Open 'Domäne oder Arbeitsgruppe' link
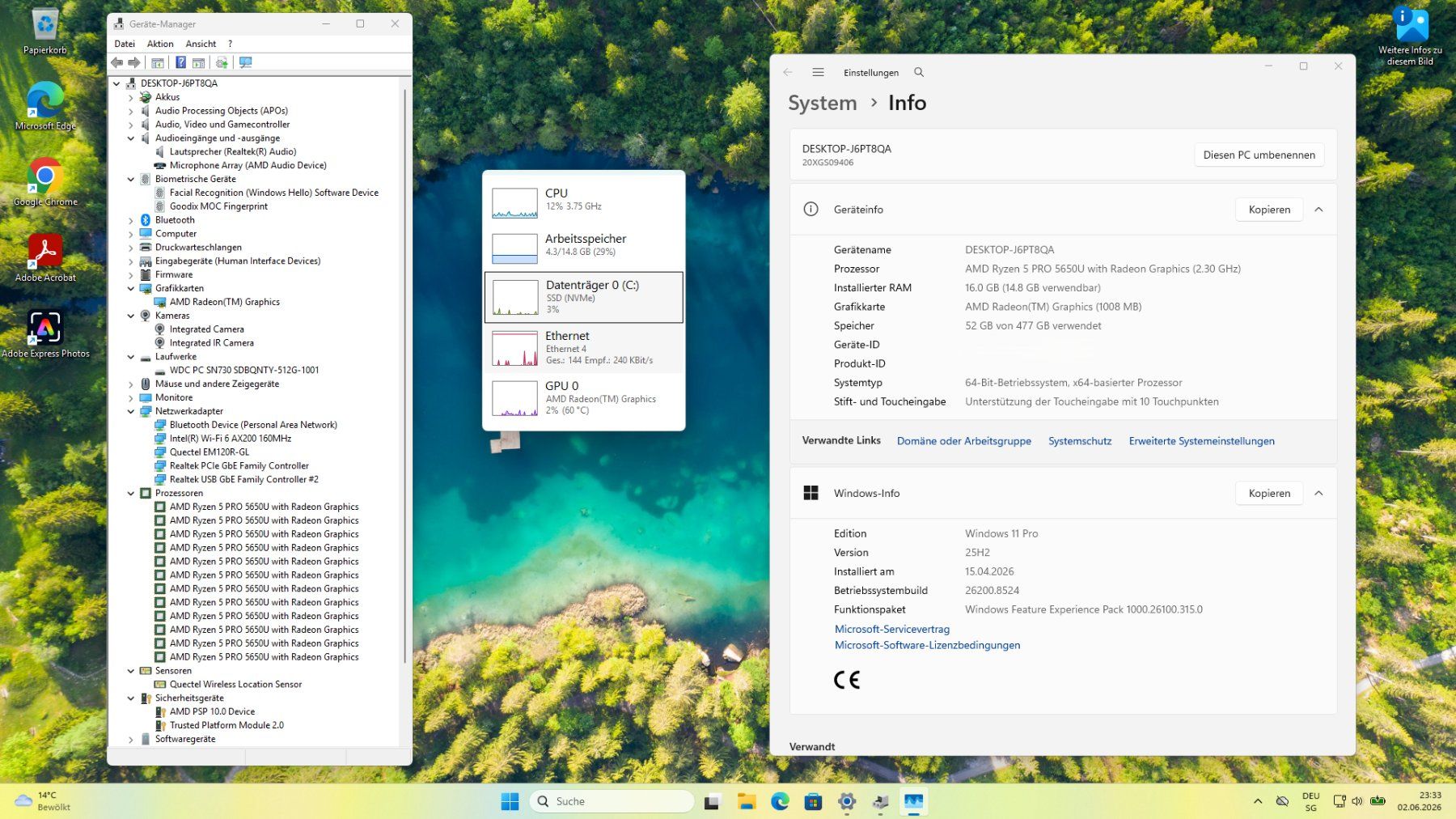Image resolution: width=1456 pixels, height=819 pixels. 963,441
